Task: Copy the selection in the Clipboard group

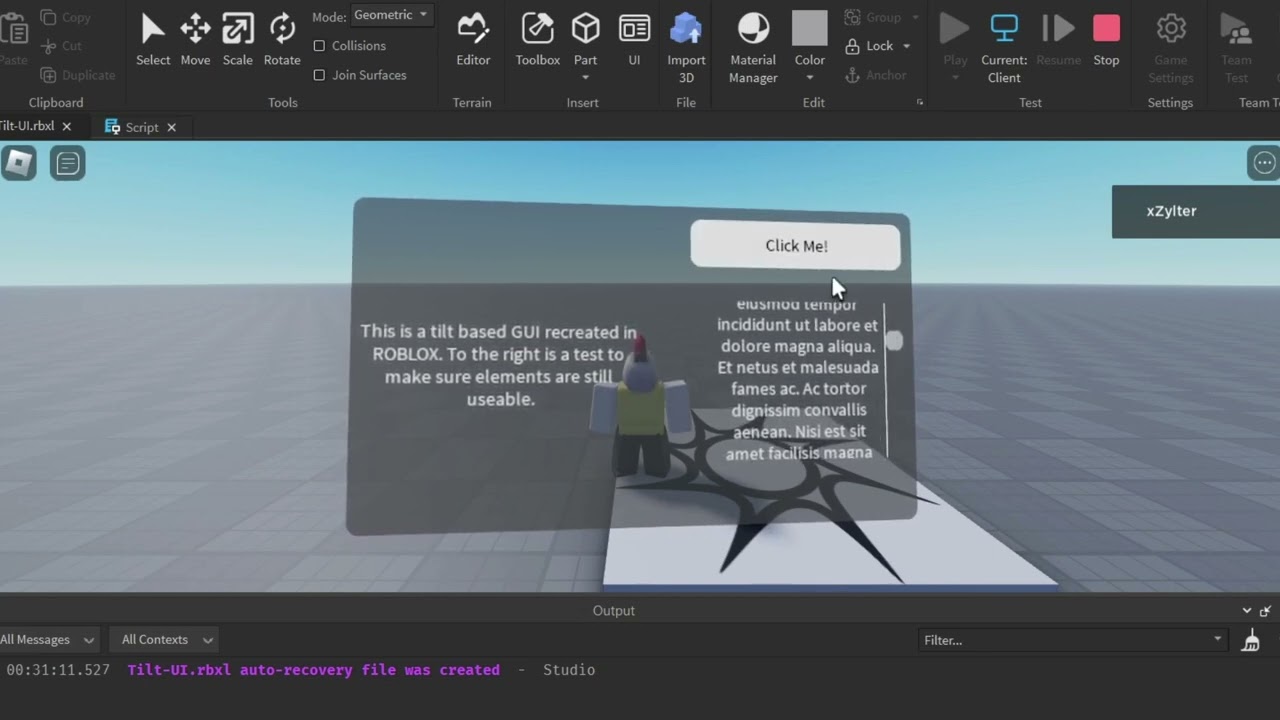Action: [x=66, y=17]
